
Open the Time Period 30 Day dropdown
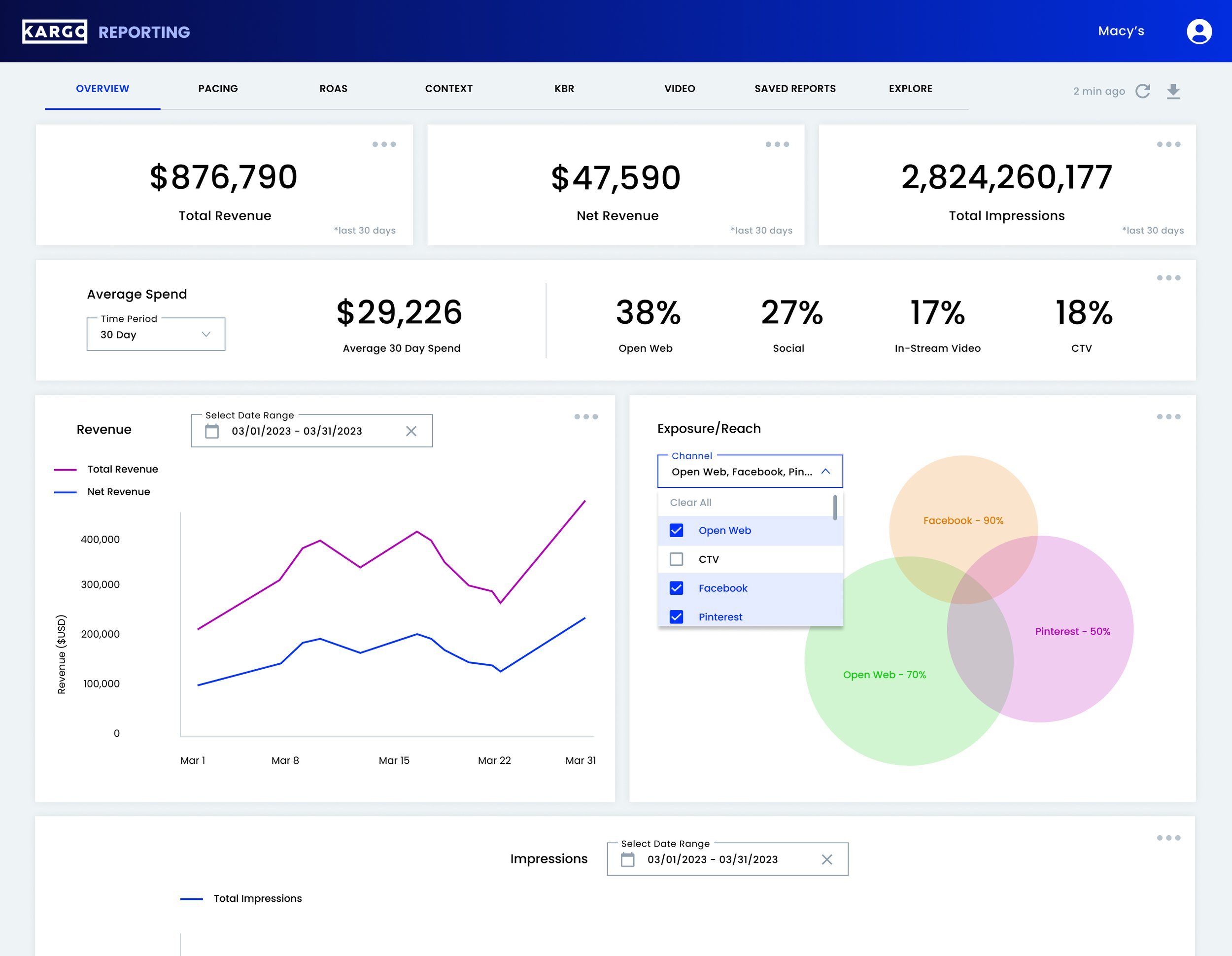pyautogui.click(x=156, y=335)
